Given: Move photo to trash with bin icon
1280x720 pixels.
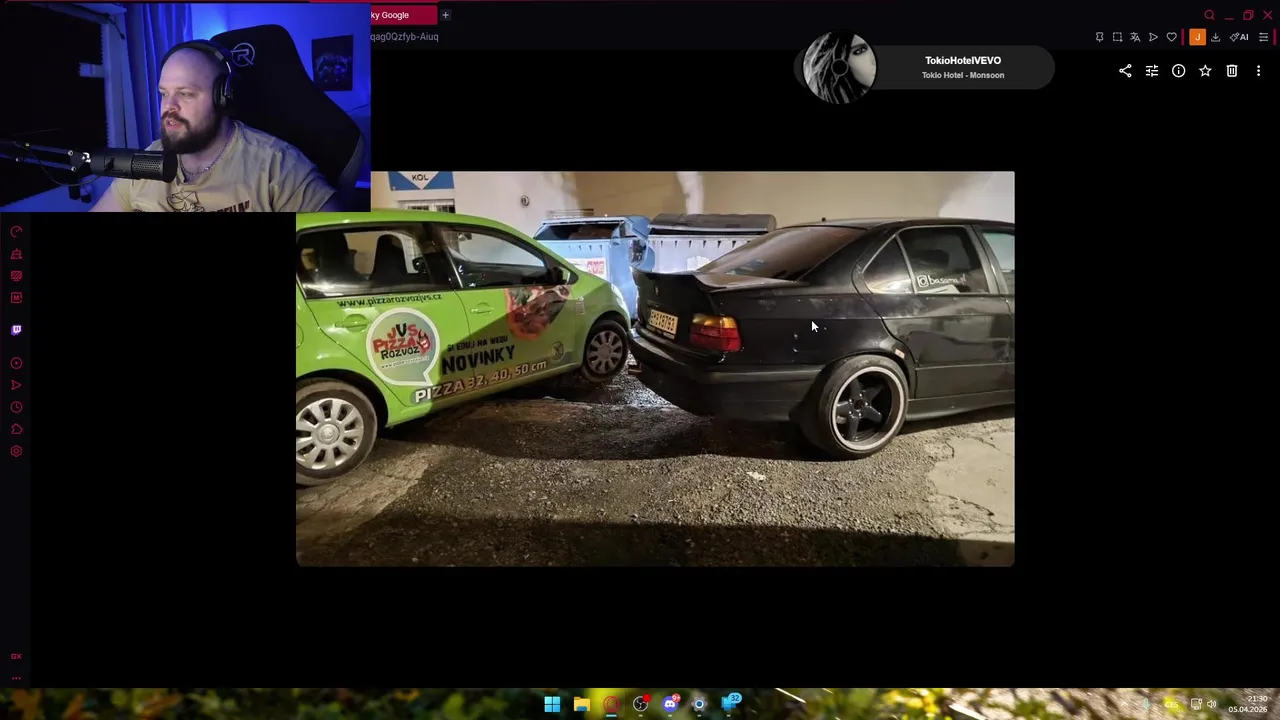Looking at the screenshot, I should point(1232,71).
